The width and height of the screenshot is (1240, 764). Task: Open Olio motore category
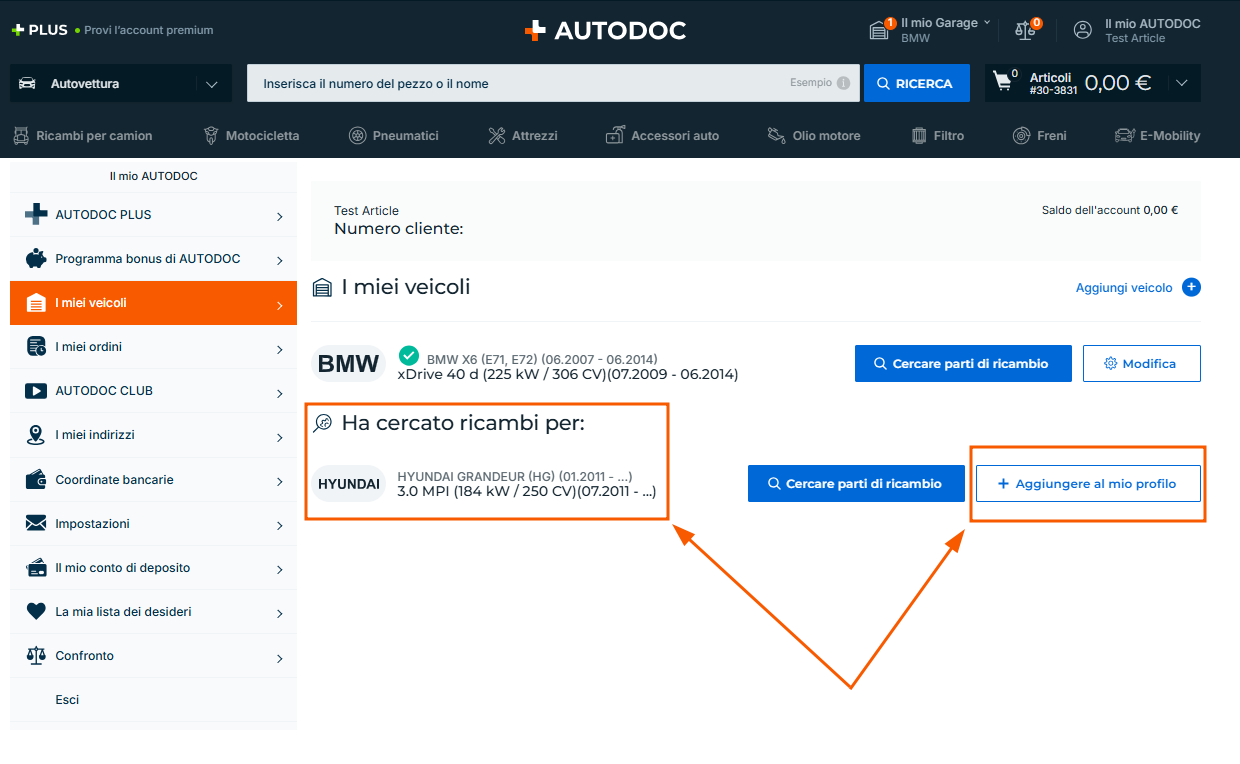[813, 136]
